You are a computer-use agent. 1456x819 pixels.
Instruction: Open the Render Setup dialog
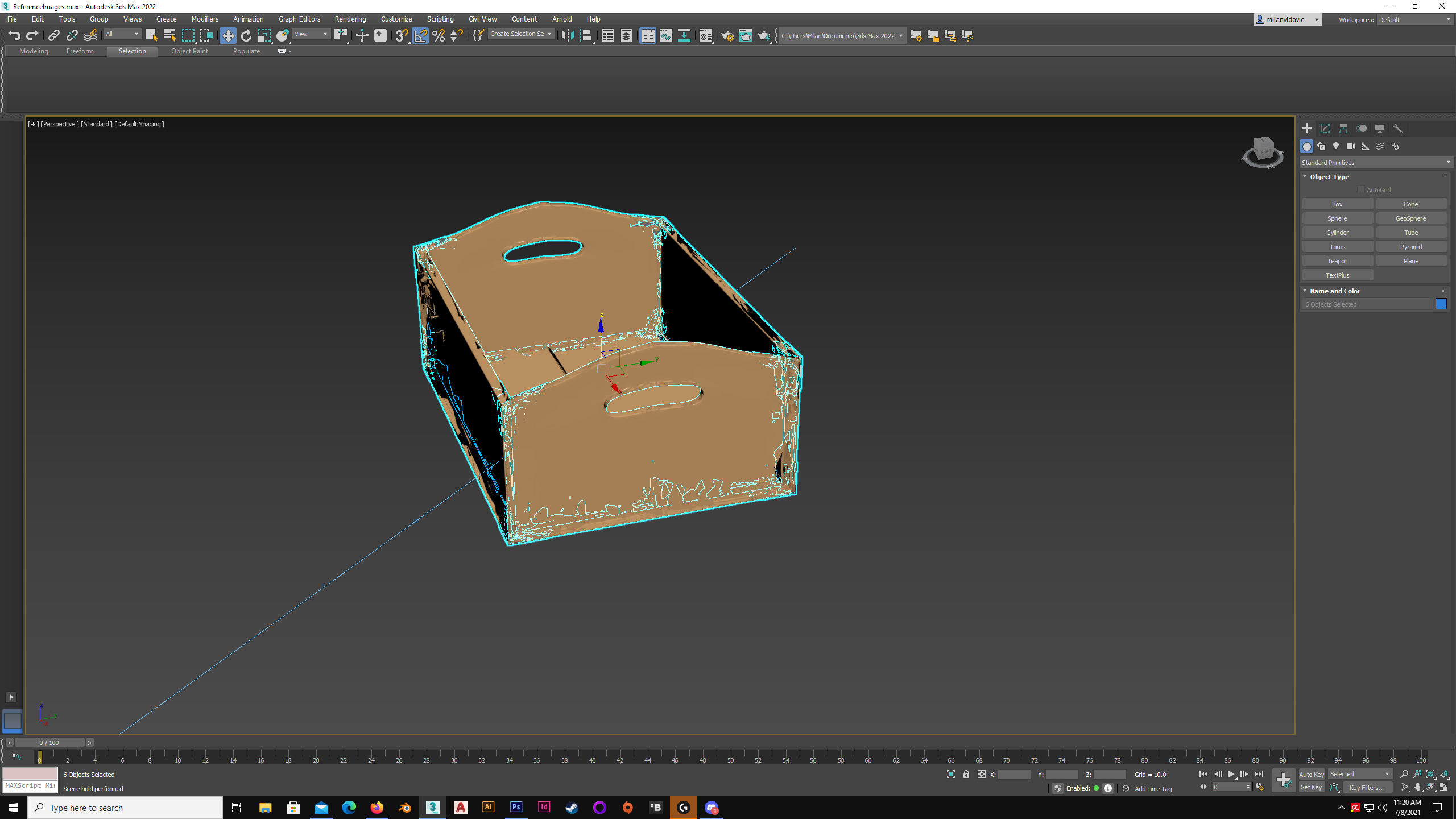click(x=727, y=35)
